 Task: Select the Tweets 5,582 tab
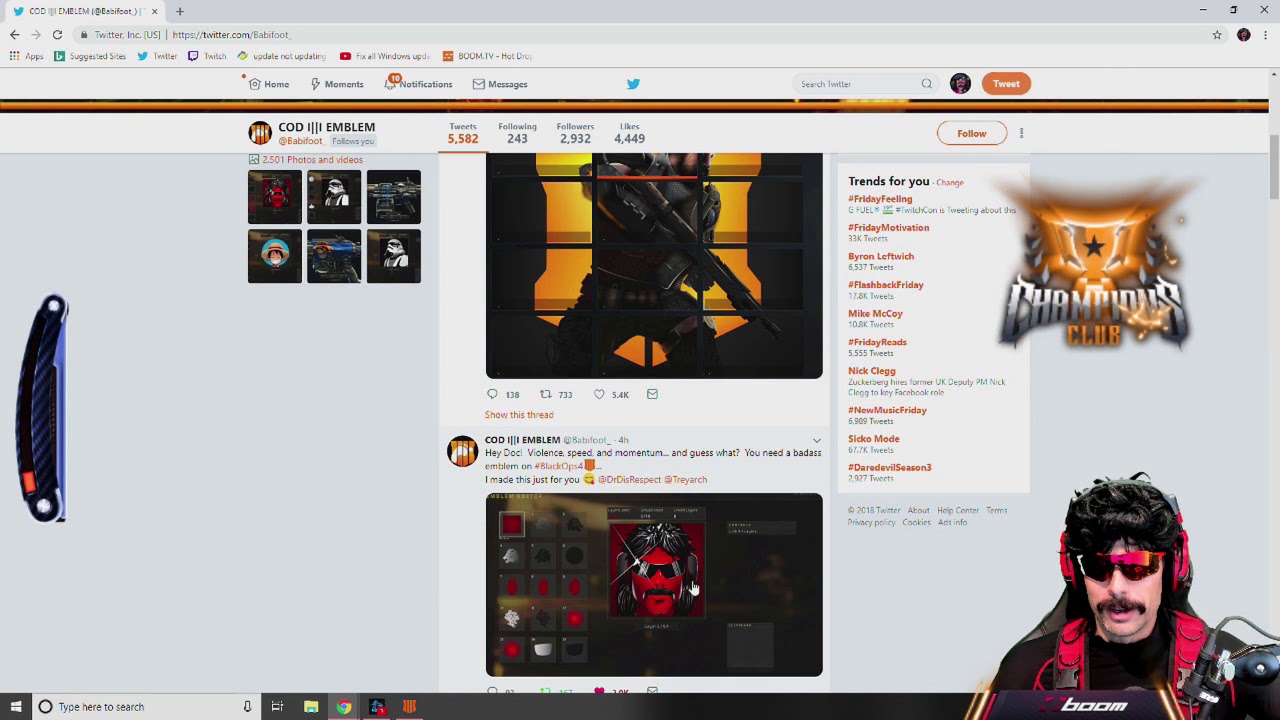(x=463, y=133)
